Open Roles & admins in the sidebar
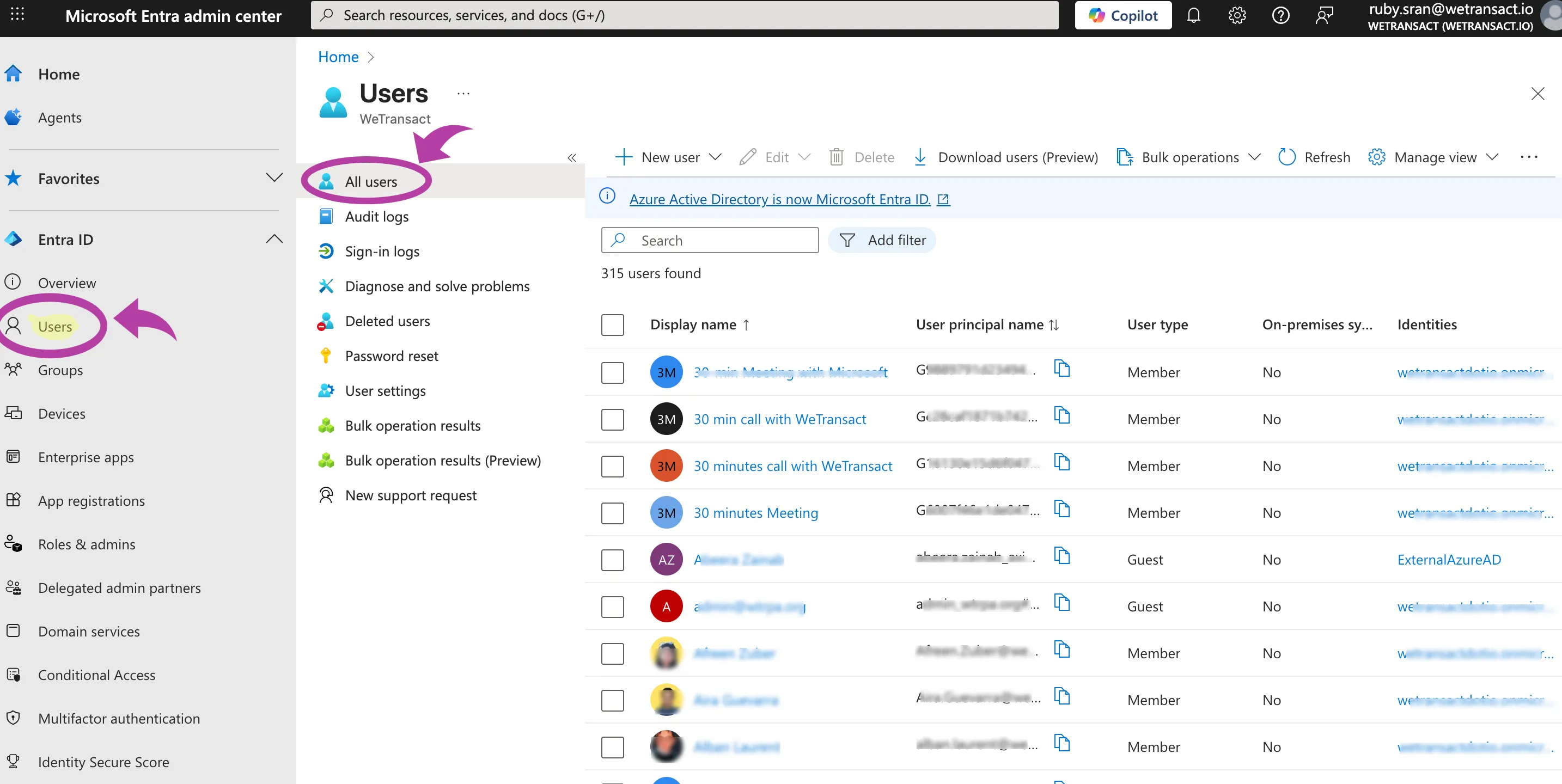This screenshot has width=1562, height=784. coord(86,544)
